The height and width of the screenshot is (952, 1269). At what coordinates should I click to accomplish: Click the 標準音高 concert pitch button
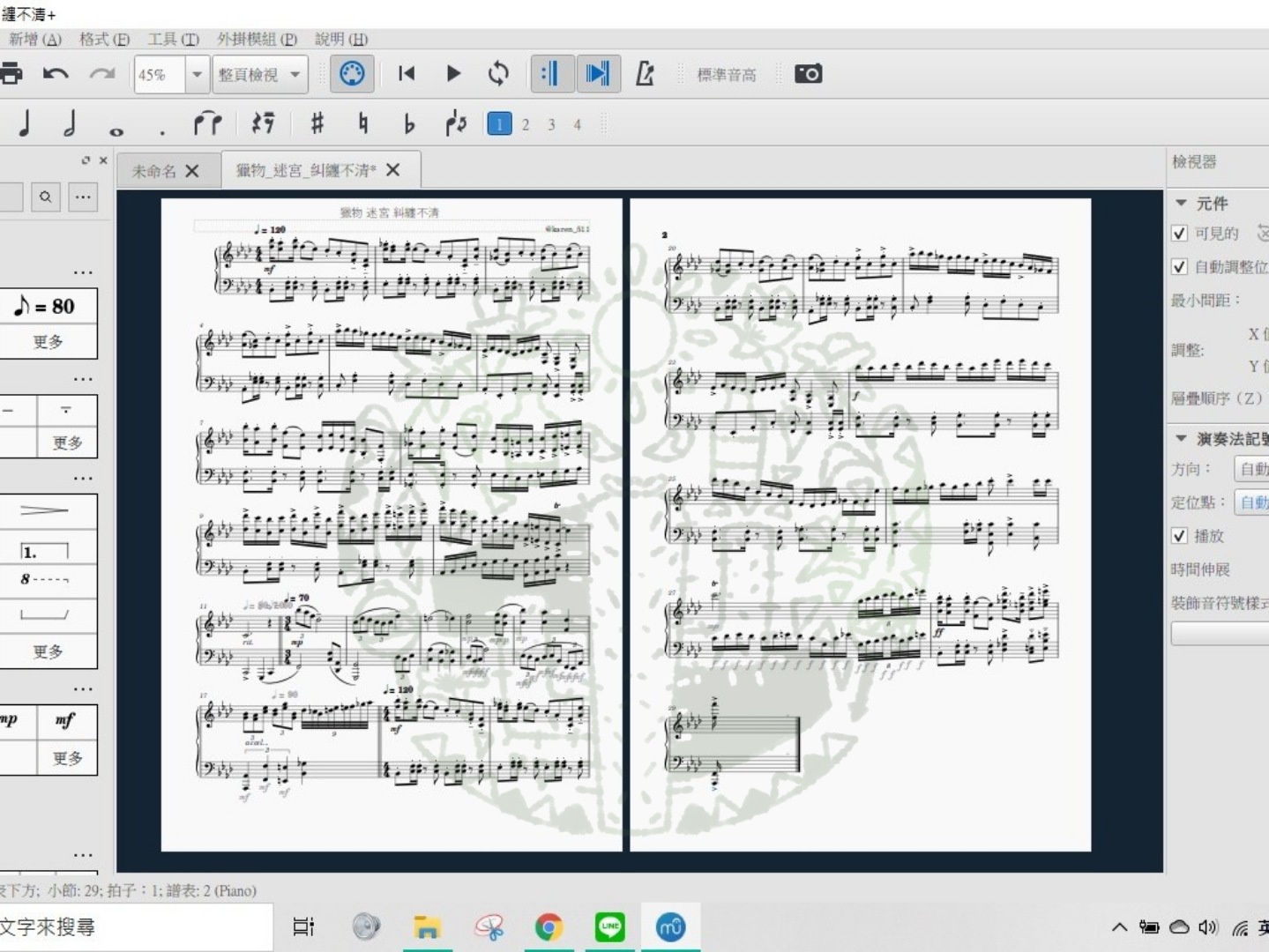pyautogui.click(x=726, y=75)
